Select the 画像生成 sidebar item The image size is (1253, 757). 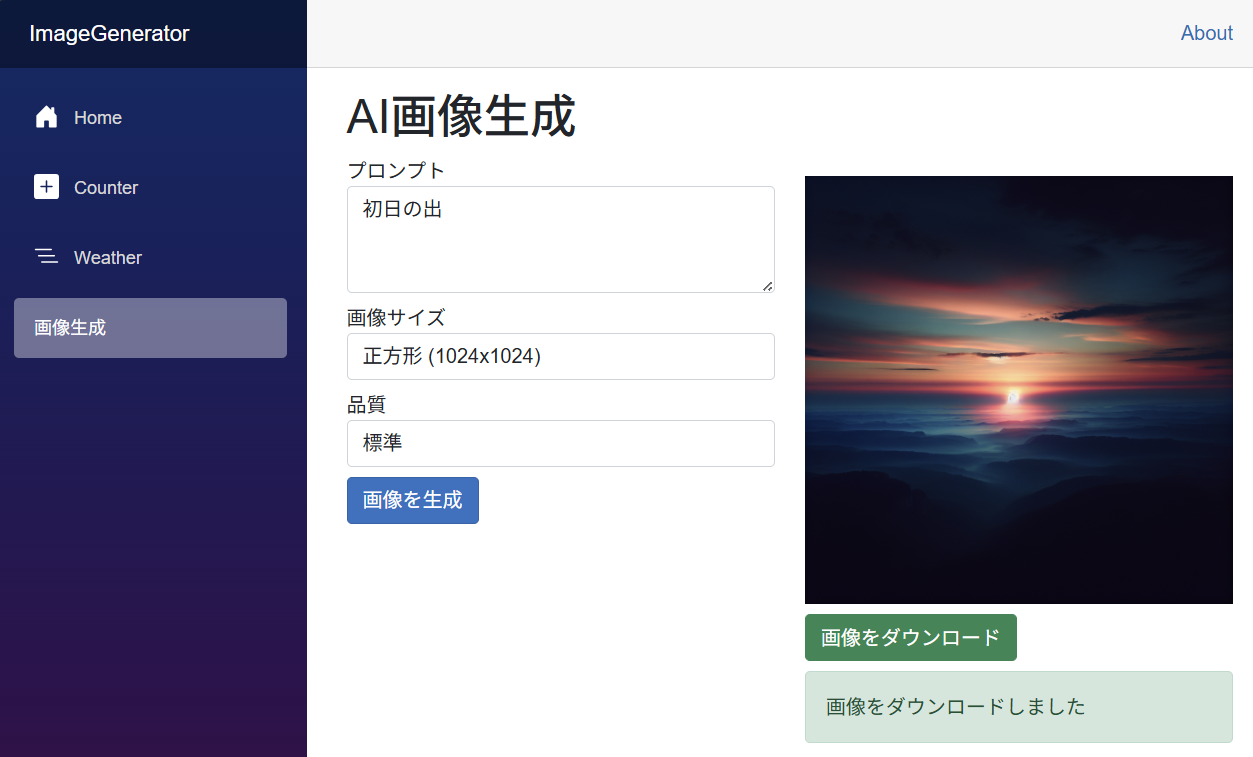coord(150,328)
